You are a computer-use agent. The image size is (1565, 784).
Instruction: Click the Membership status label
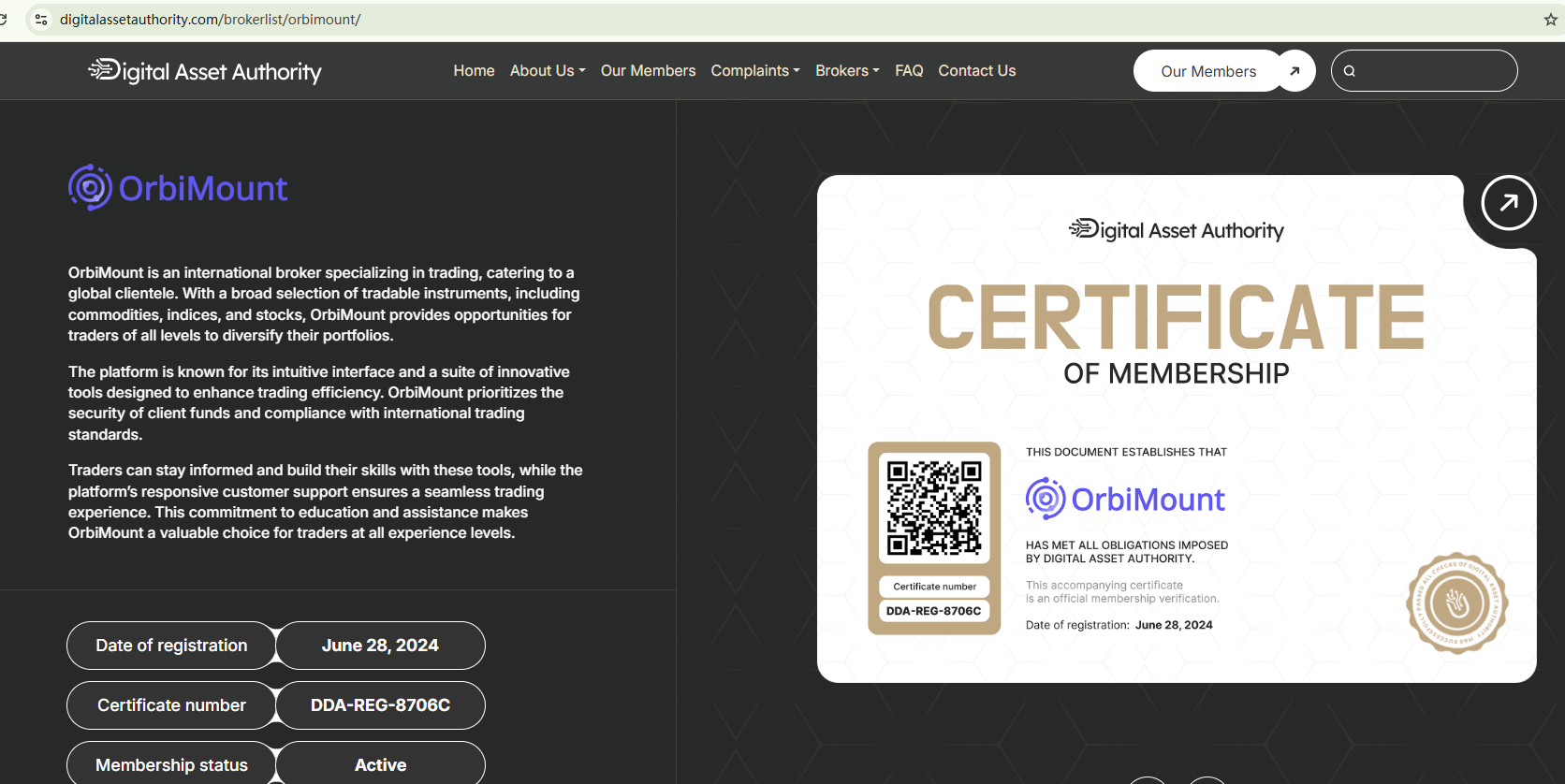pyautogui.click(x=171, y=764)
